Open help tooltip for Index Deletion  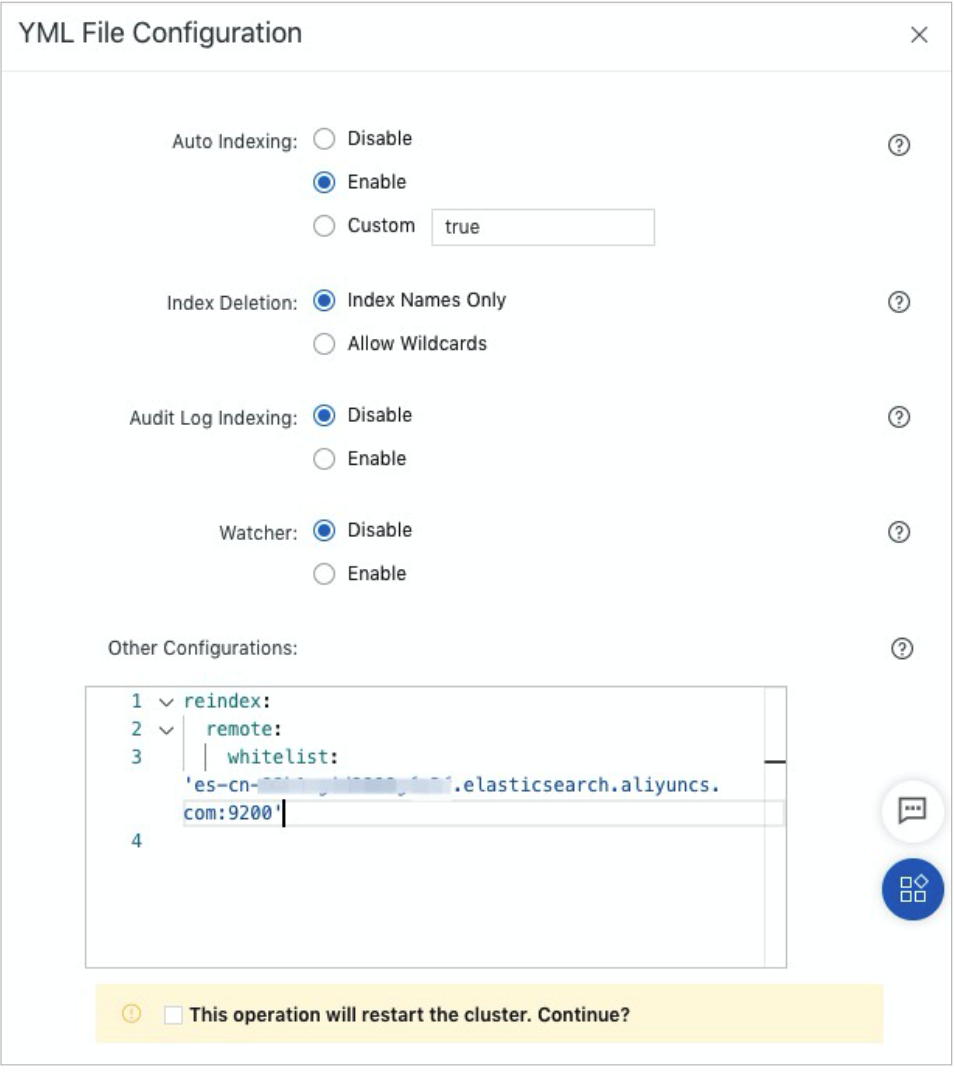click(x=898, y=303)
